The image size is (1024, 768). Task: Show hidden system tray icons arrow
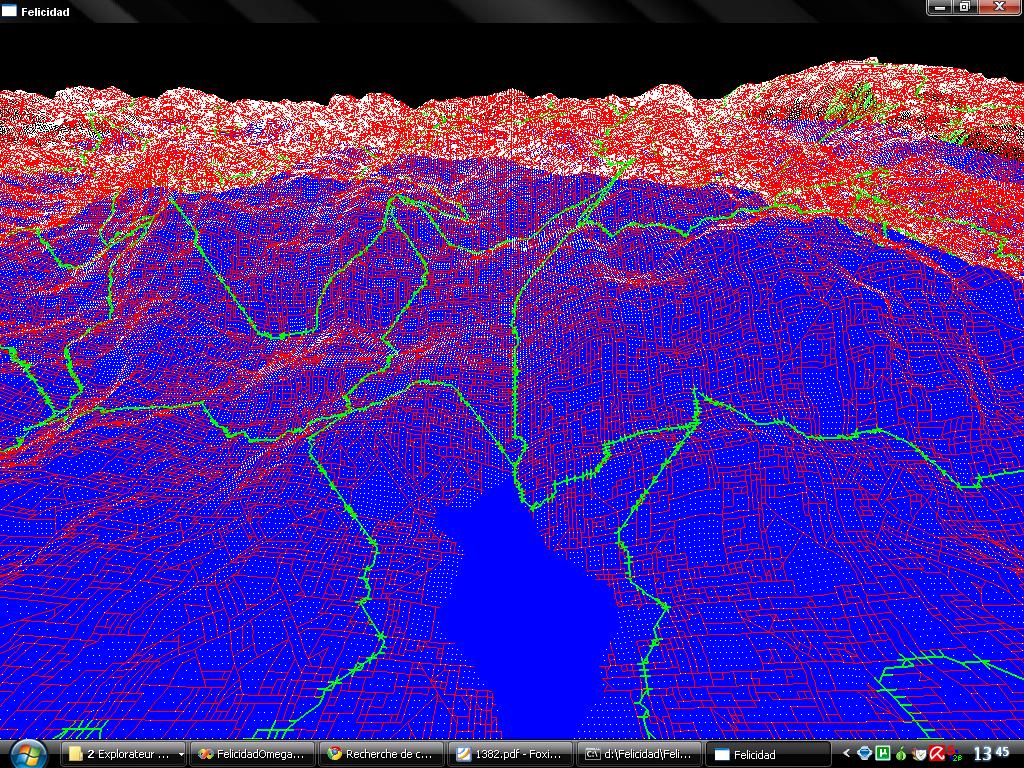pyautogui.click(x=848, y=753)
